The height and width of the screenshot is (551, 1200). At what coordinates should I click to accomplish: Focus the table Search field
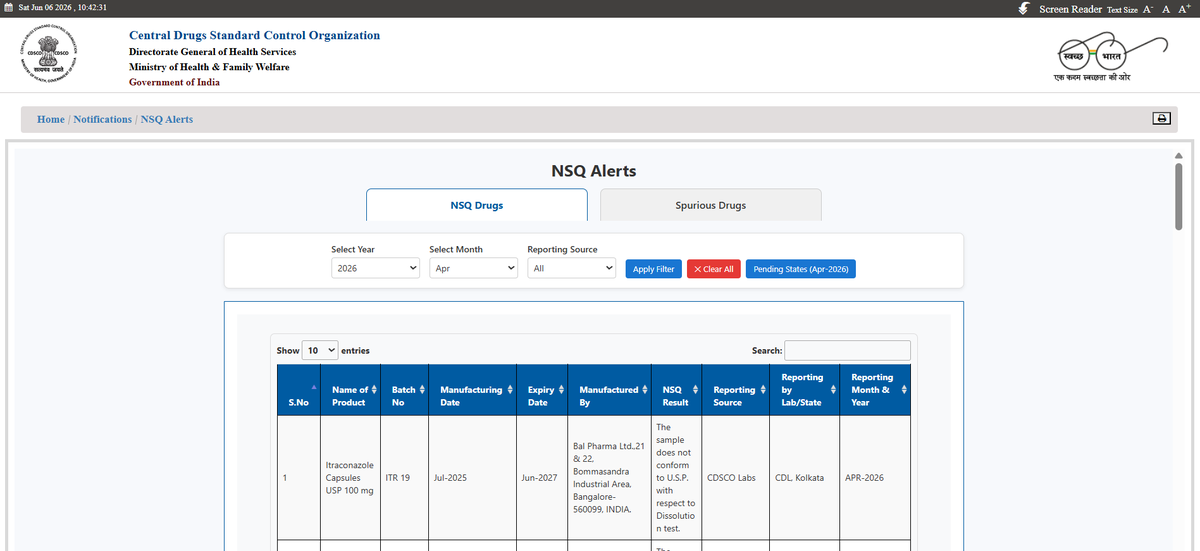click(x=847, y=350)
